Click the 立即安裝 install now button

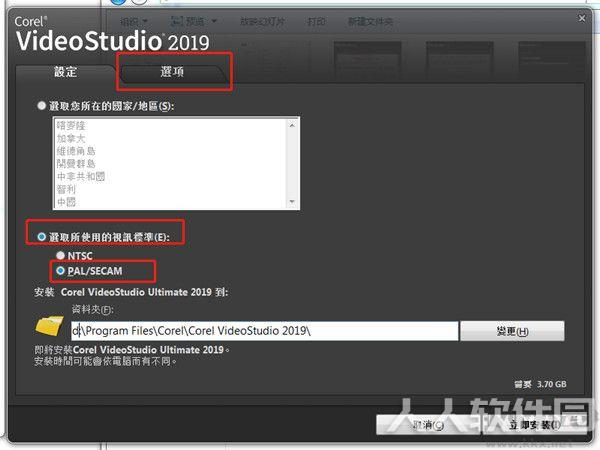(x=535, y=425)
